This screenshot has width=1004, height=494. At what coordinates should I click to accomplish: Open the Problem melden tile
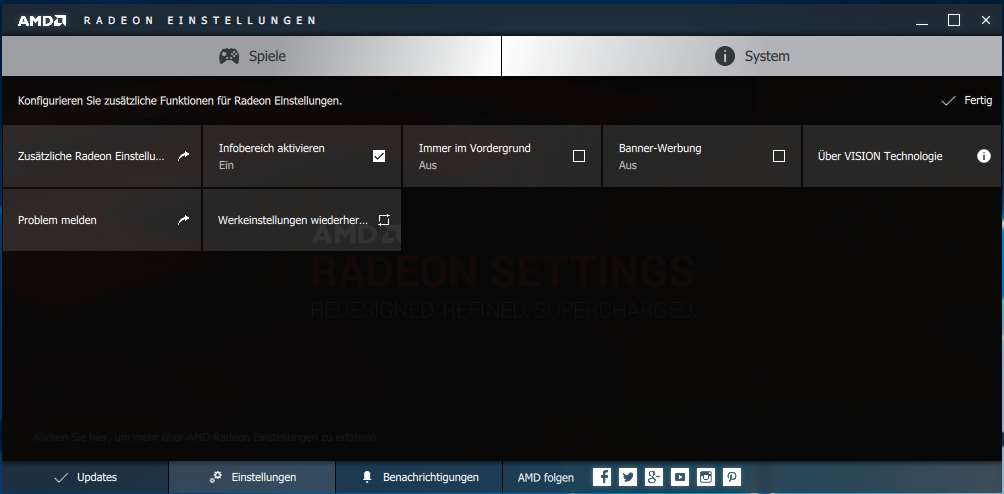[102, 220]
